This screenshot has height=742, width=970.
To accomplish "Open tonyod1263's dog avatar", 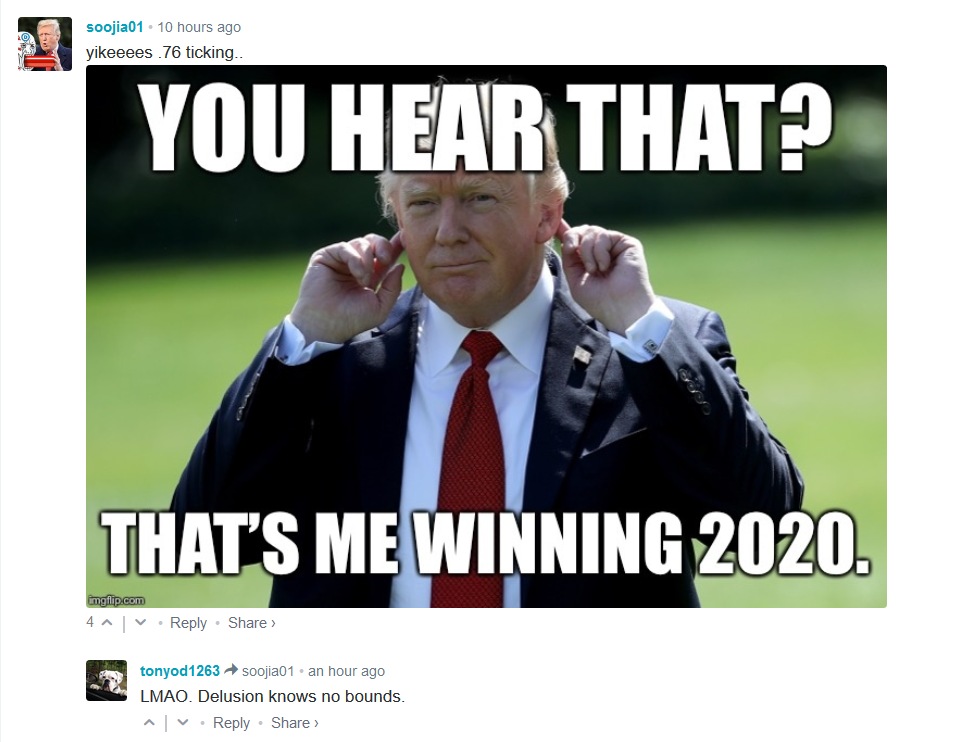I will coord(106,680).
